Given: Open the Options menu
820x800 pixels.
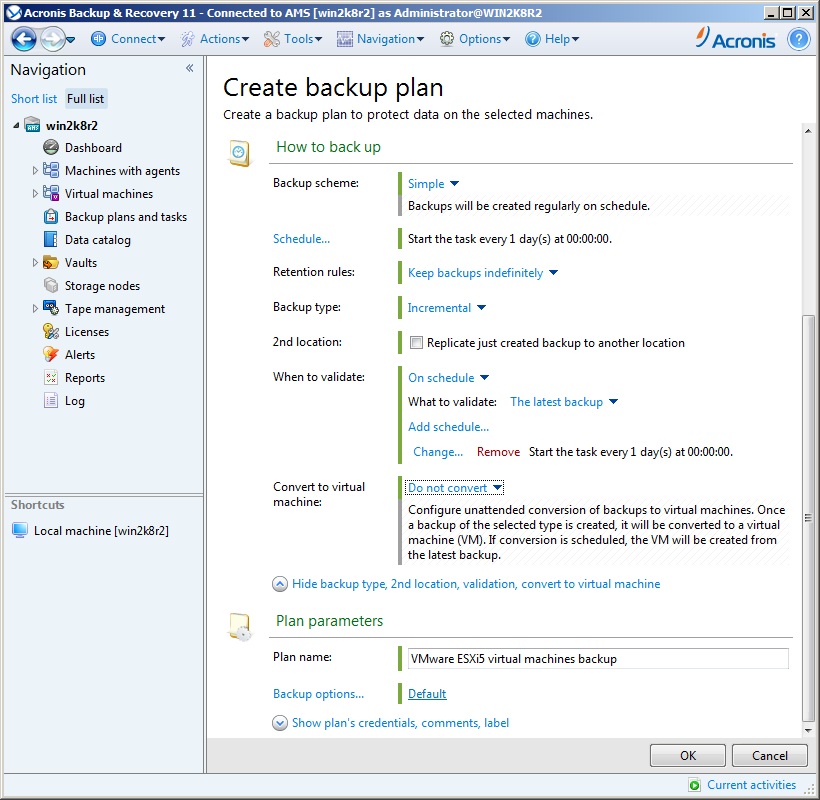Looking at the screenshot, I should tap(475, 39).
